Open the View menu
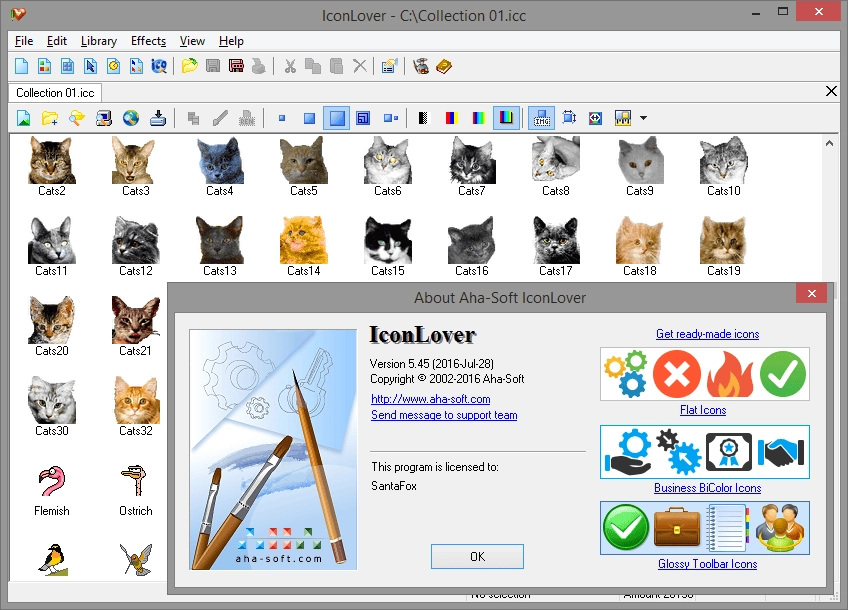The height and width of the screenshot is (610, 848). click(192, 41)
